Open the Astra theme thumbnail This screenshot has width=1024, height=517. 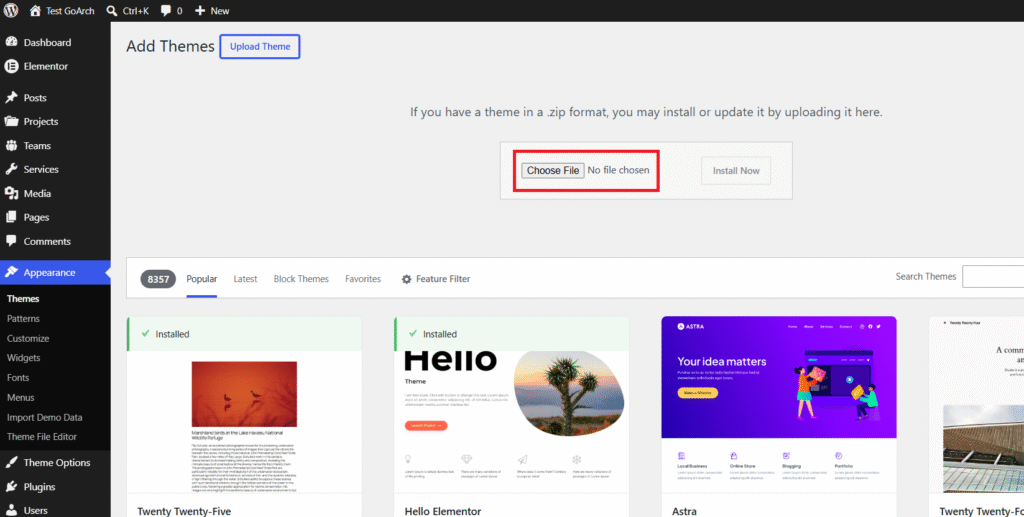pyautogui.click(x=778, y=405)
